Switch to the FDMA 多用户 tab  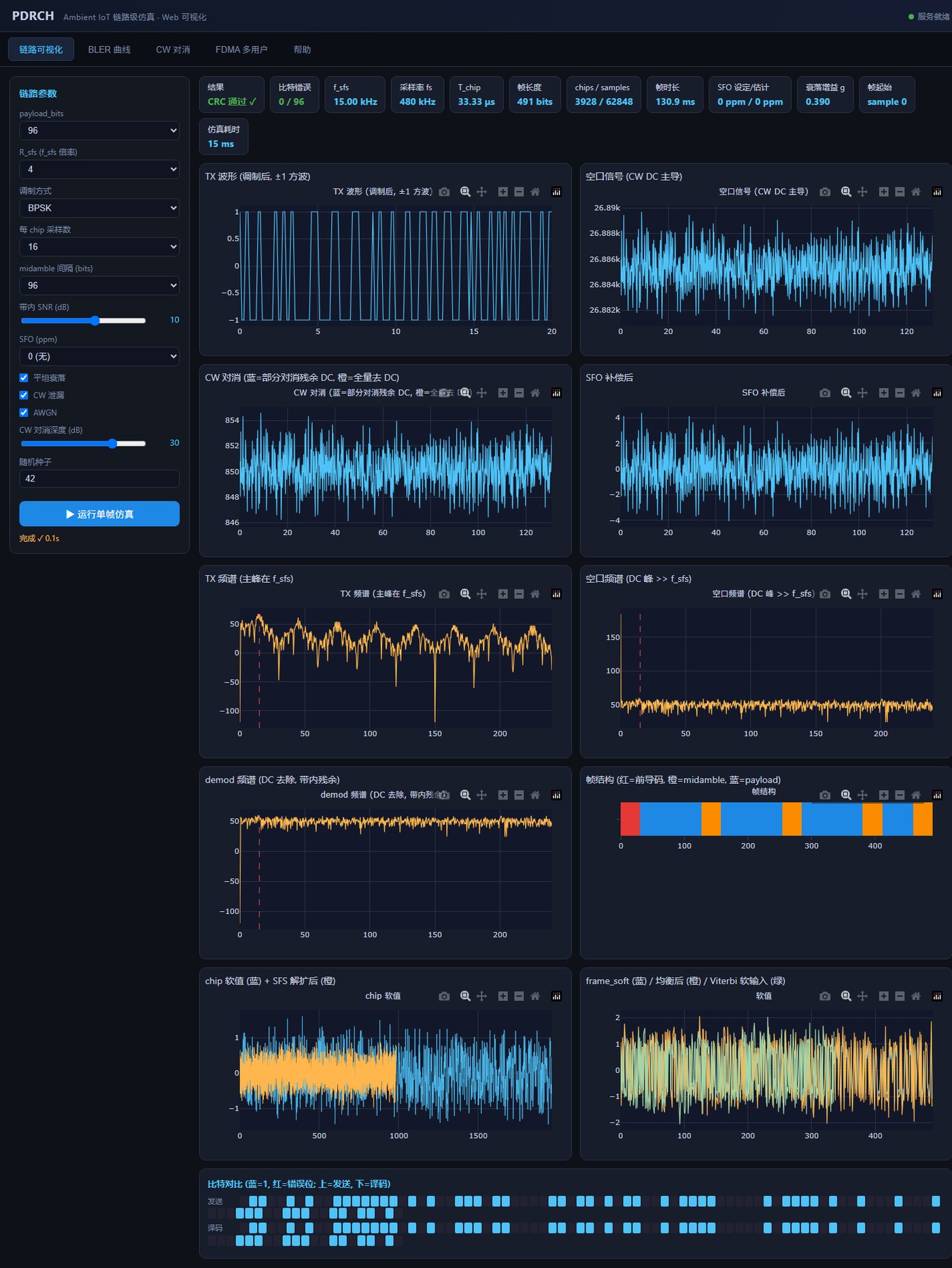(241, 50)
